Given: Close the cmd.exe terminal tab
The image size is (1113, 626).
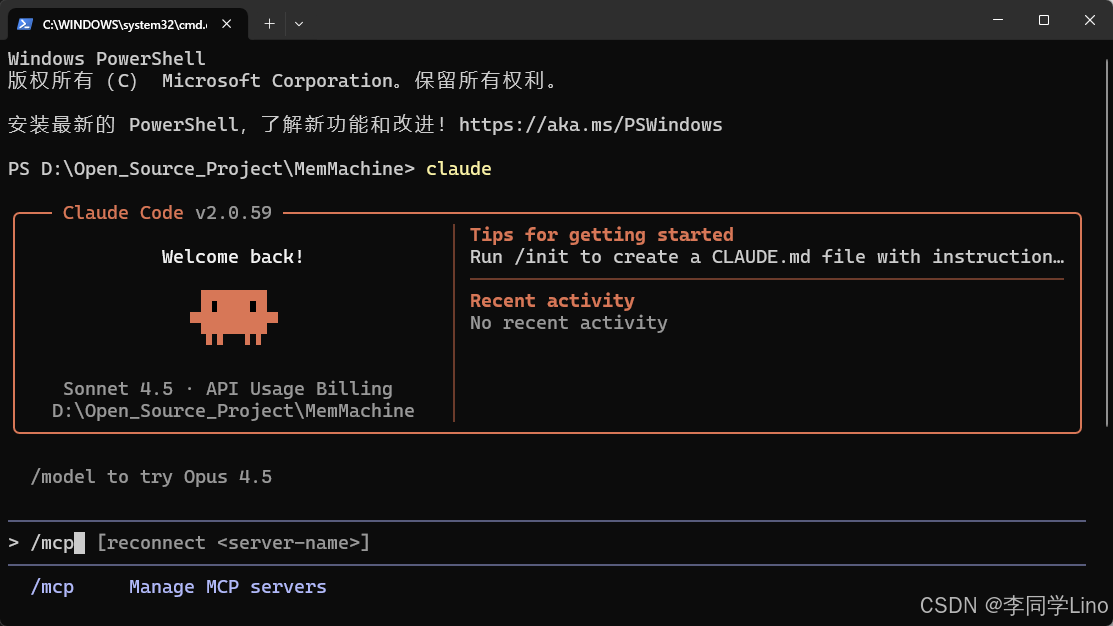Looking at the screenshot, I should click(x=226, y=24).
